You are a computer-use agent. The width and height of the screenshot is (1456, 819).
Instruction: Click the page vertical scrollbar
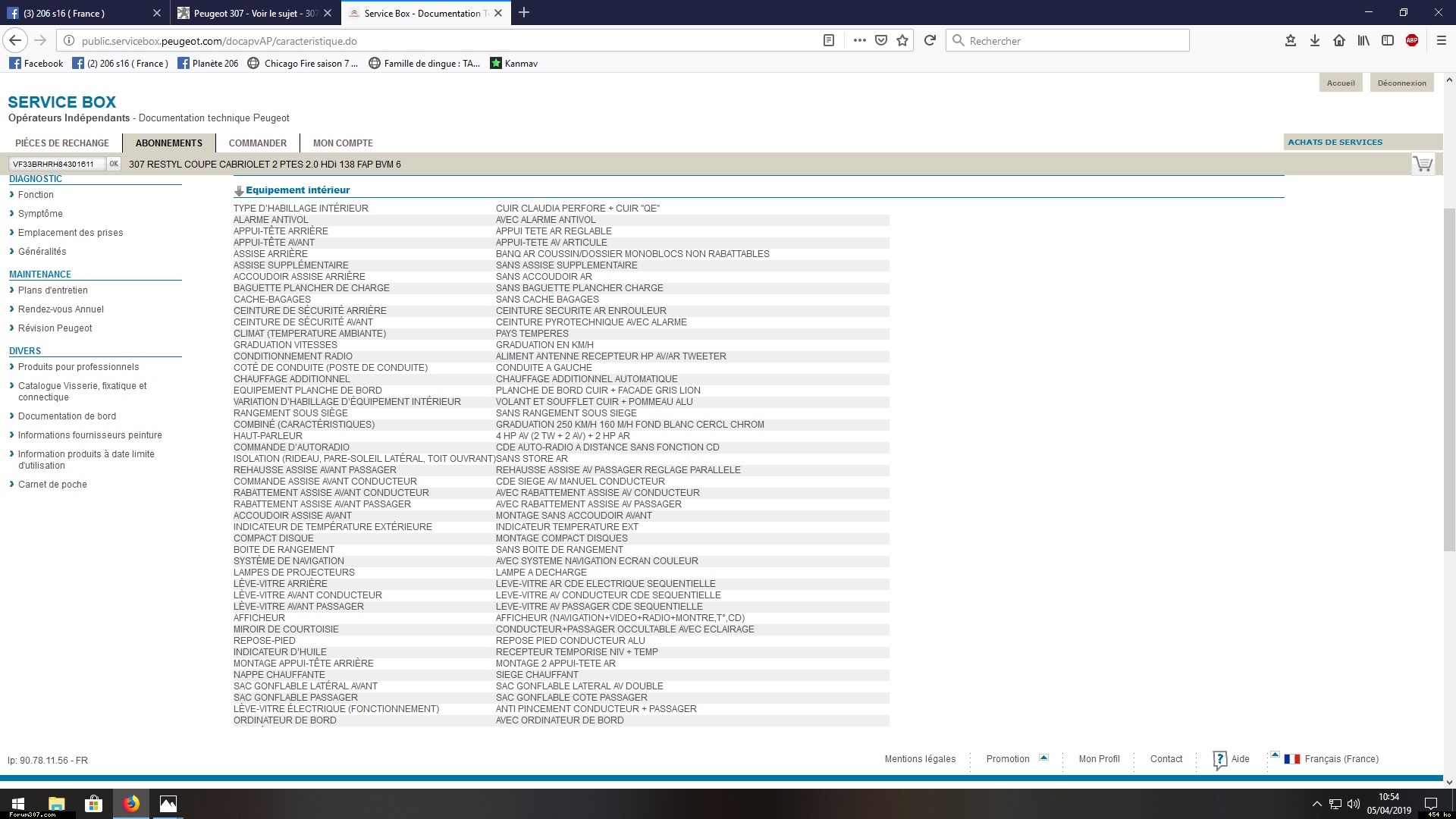tap(1448, 379)
